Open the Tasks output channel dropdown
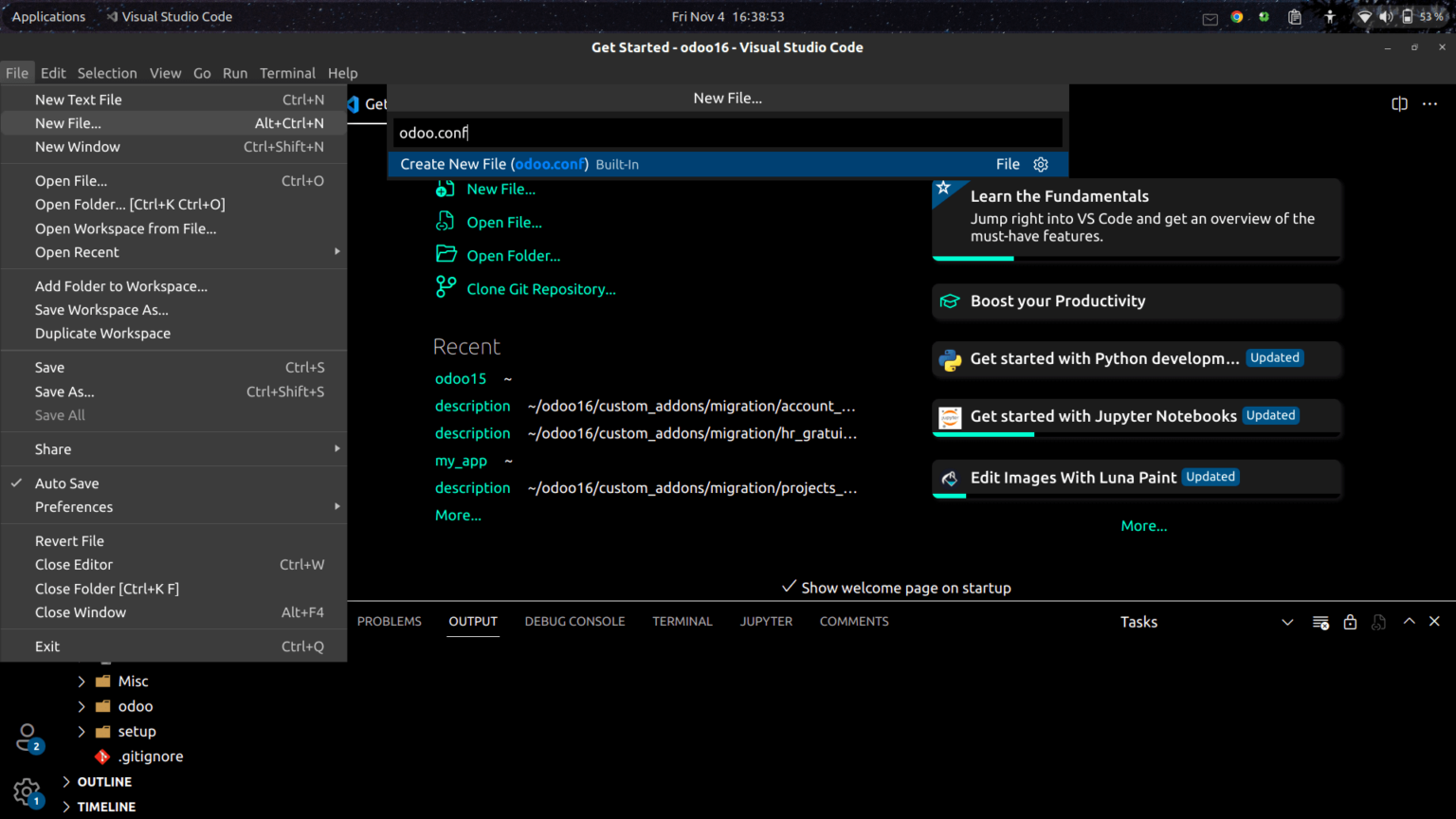The height and width of the screenshot is (819, 1456). pos(1138,622)
